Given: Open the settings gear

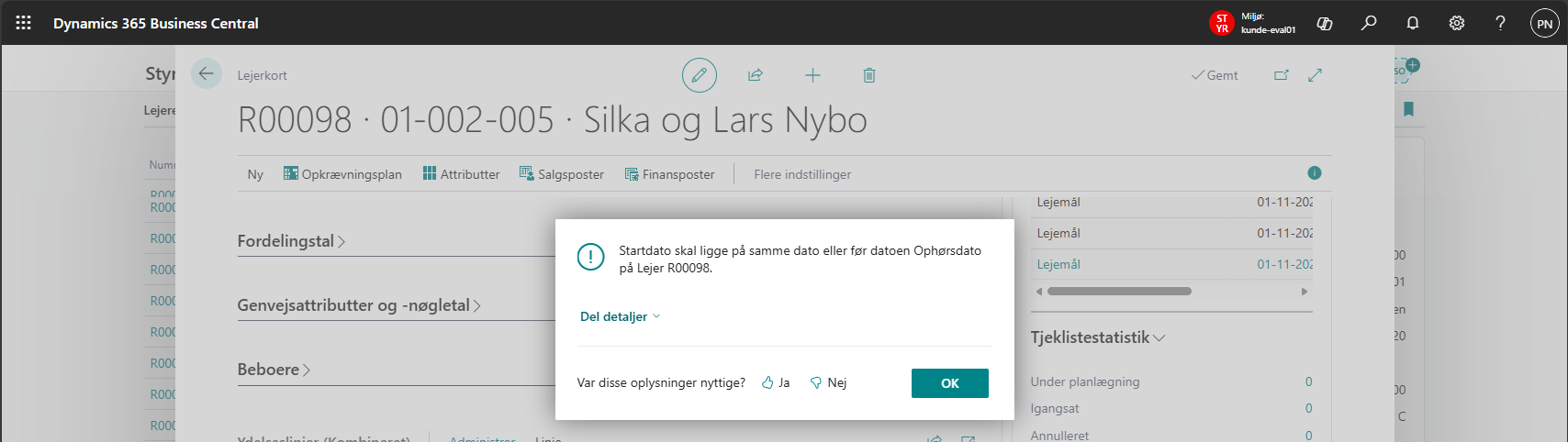Looking at the screenshot, I should (x=1457, y=23).
